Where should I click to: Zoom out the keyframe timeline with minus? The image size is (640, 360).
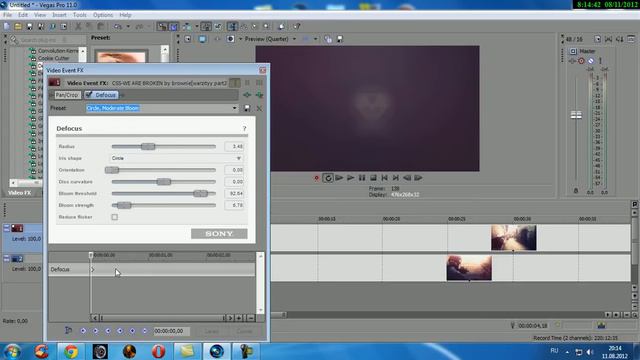click(x=251, y=318)
